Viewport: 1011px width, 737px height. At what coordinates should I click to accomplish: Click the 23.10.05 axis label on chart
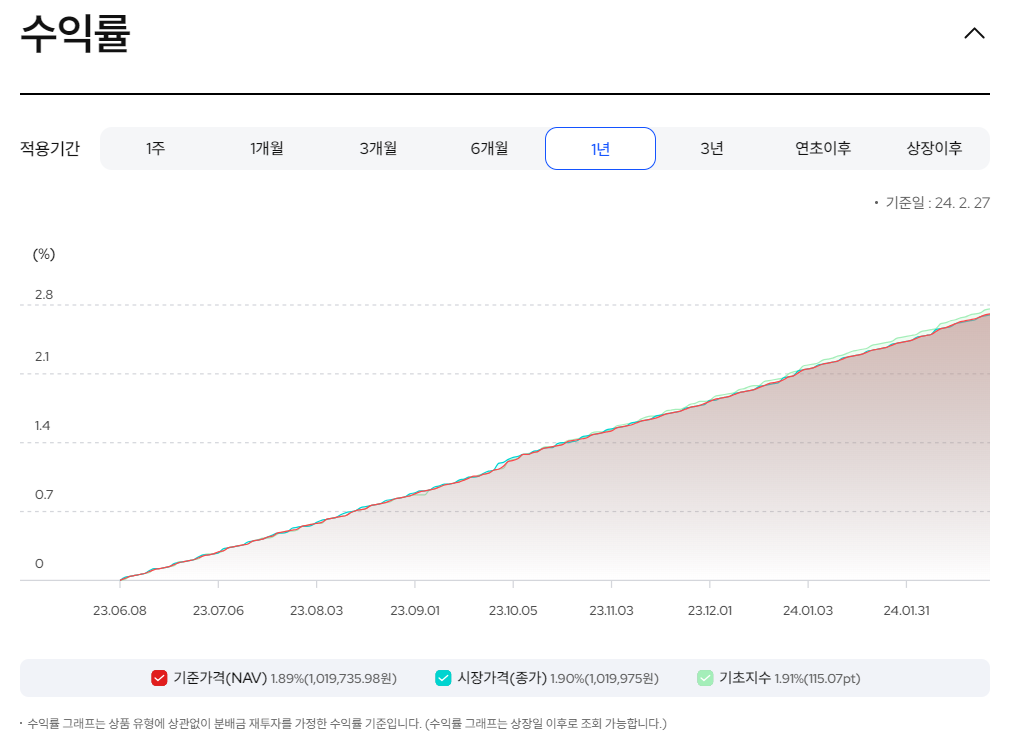pyautogui.click(x=514, y=609)
